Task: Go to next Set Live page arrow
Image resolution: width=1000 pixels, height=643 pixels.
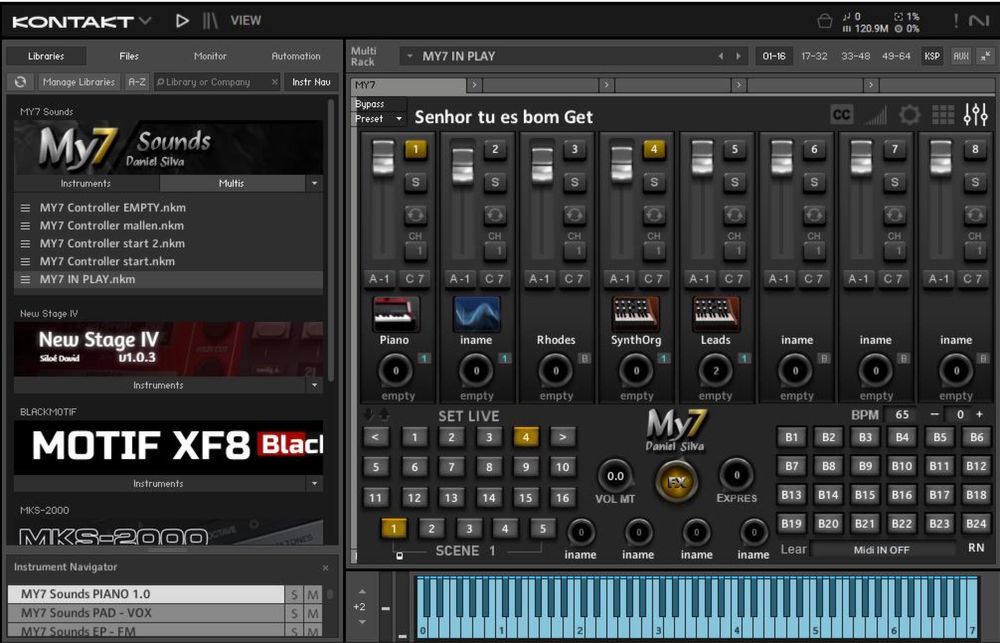Action: 562,437
